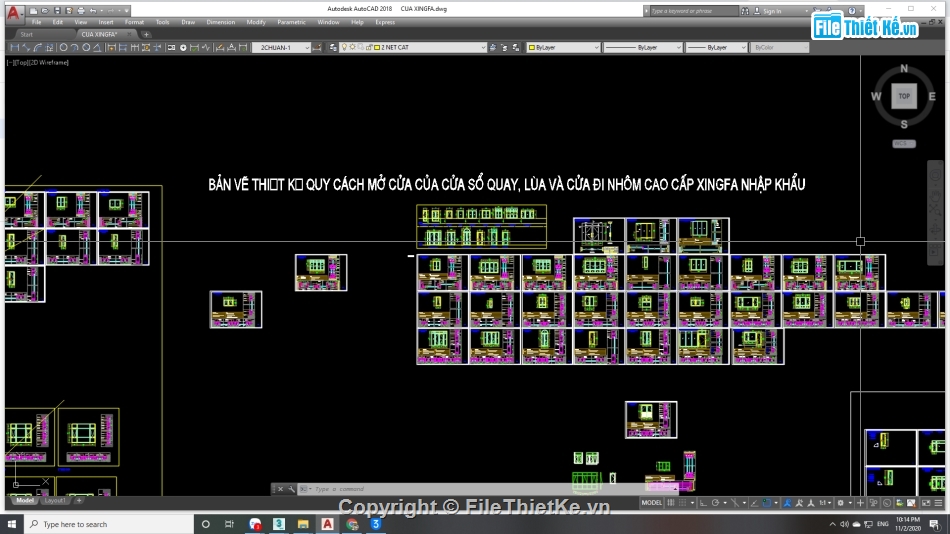Open the 2CHUAN-1 dimension style dropdown

tap(282, 47)
